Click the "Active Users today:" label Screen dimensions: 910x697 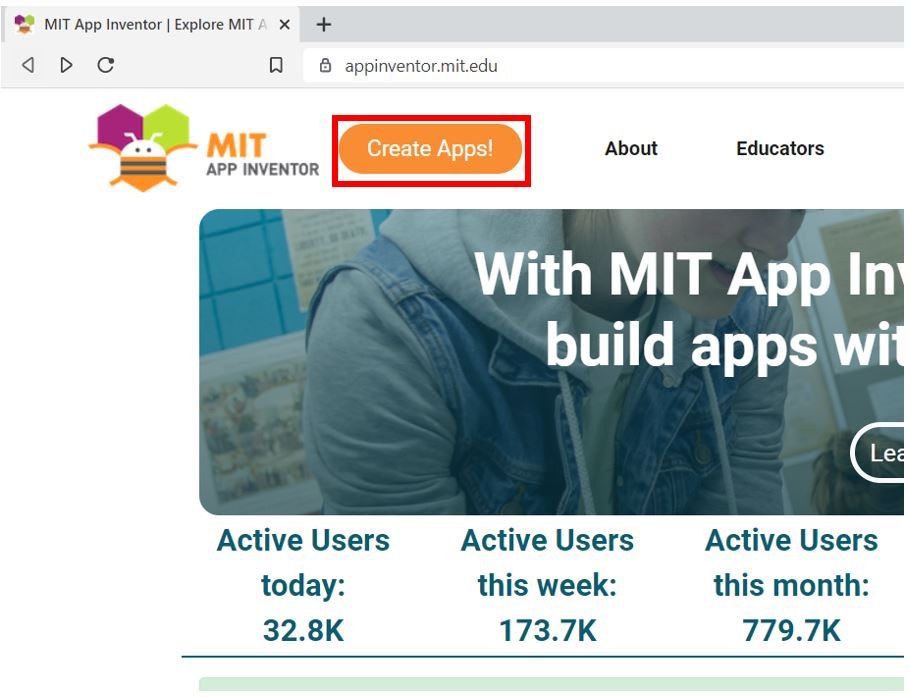click(303, 562)
